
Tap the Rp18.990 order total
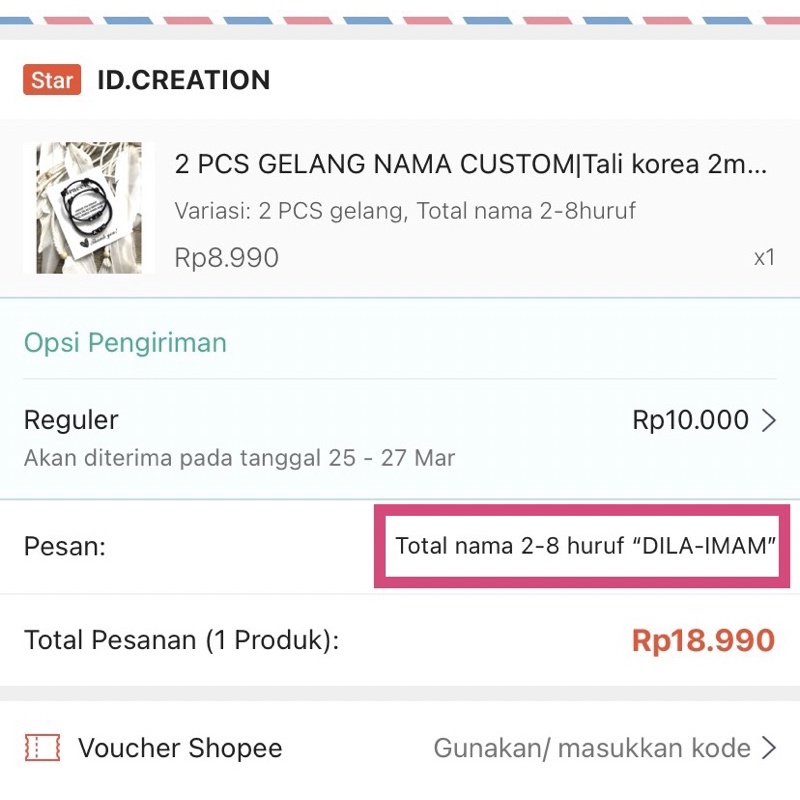coord(703,640)
